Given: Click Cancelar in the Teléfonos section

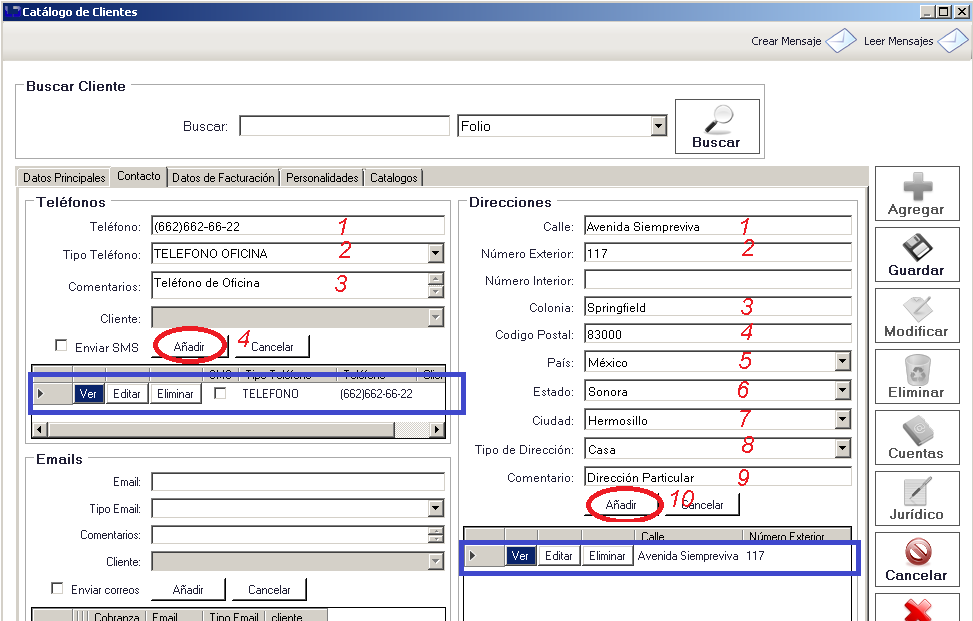Looking at the screenshot, I should [x=272, y=346].
